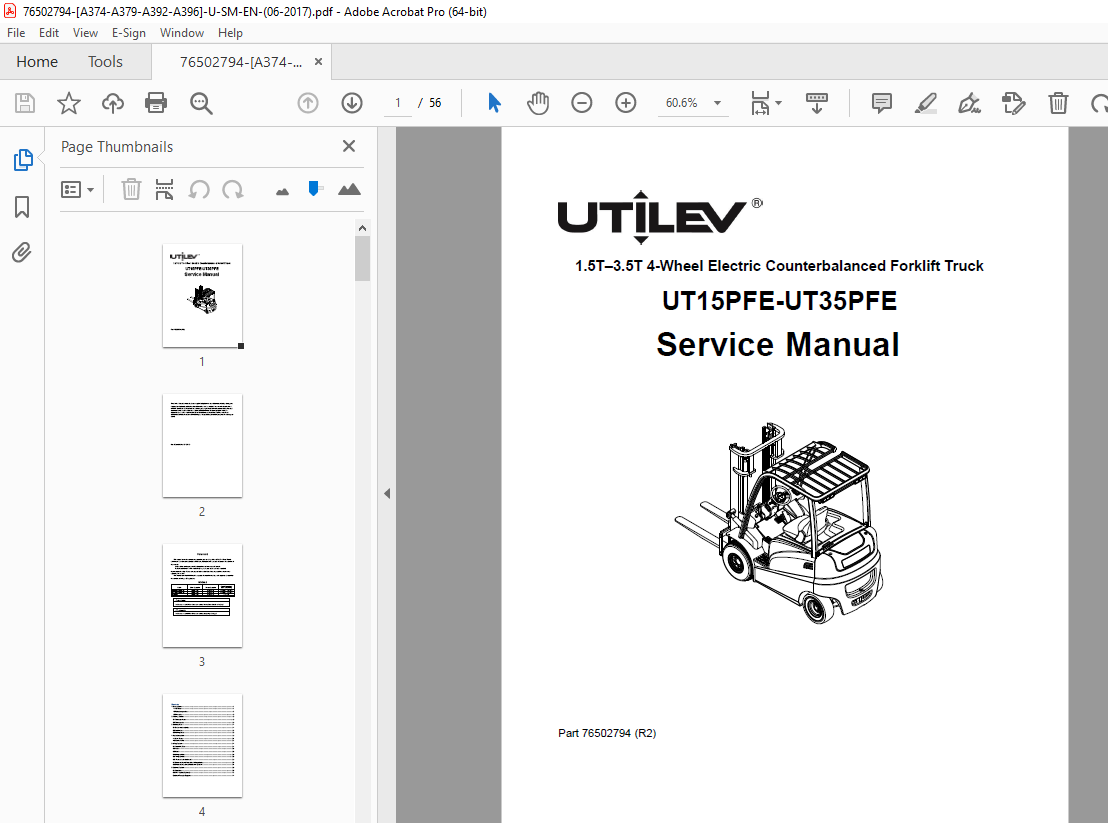Open the Fill and Sign pen tool
This screenshot has height=823, width=1108.
[969, 103]
